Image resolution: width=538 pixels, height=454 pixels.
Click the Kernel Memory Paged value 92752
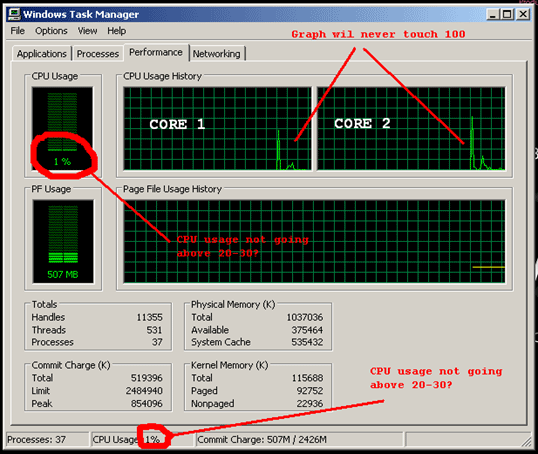pos(309,391)
